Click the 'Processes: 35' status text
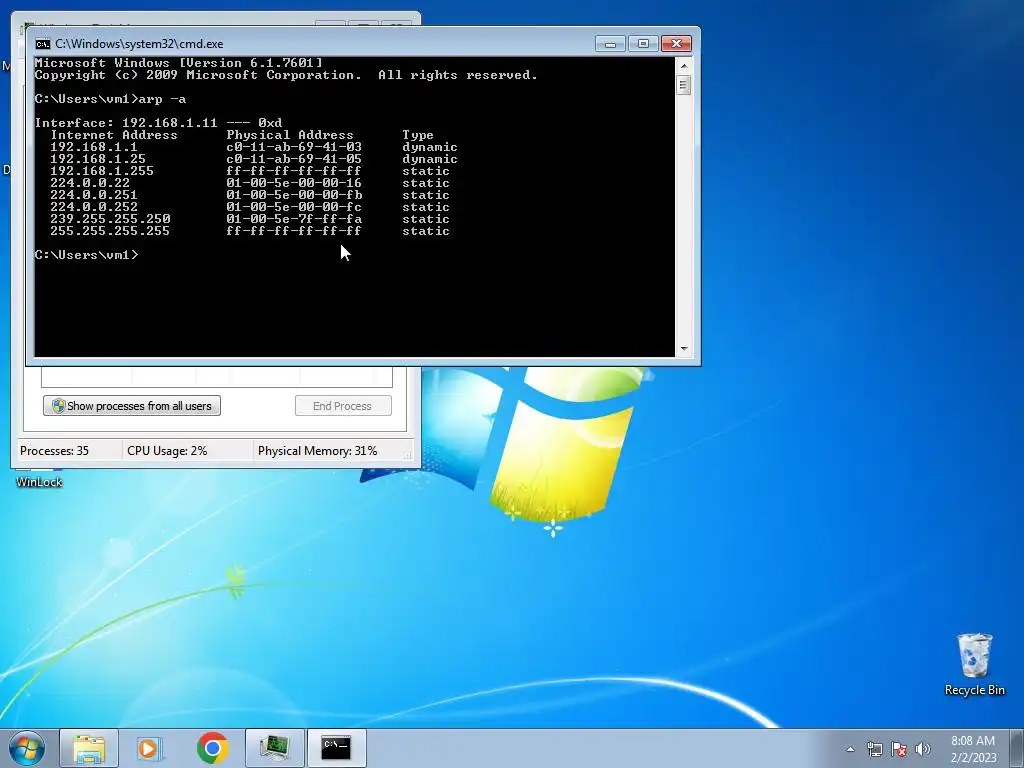1024x768 pixels. [54, 451]
